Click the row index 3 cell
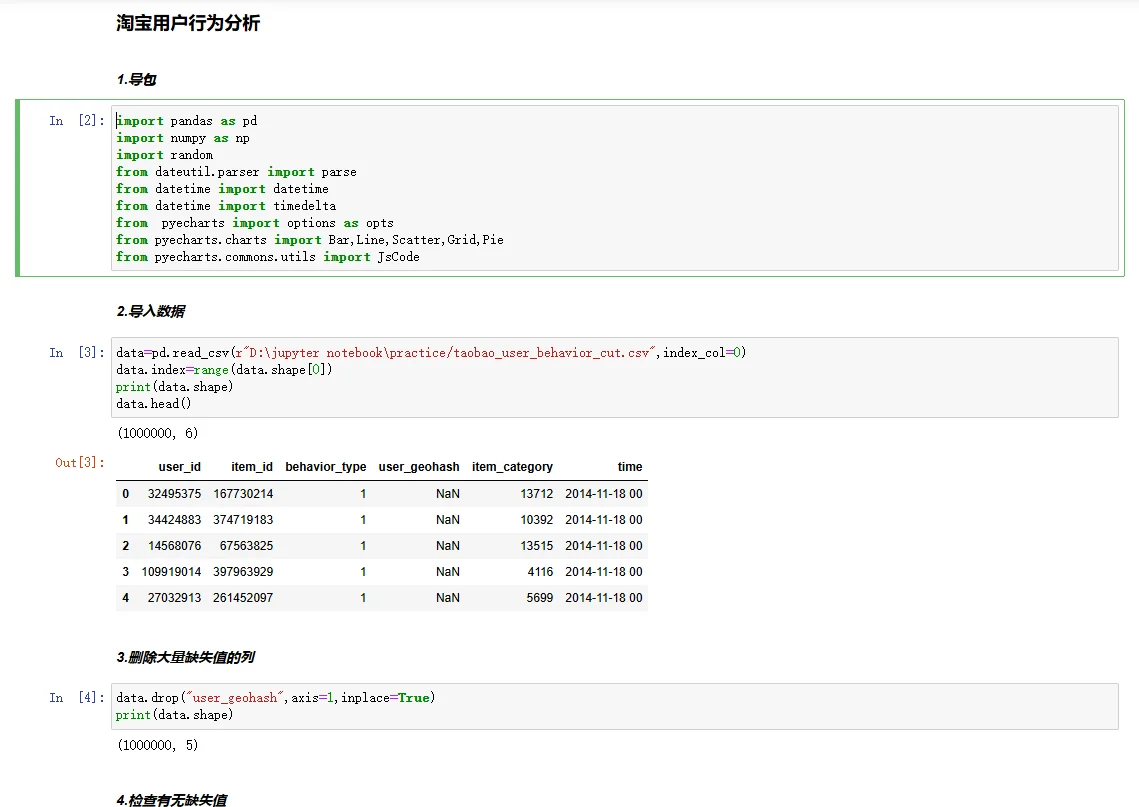The width and height of the screenshot is (1139, 807). [x=126, y=572]
